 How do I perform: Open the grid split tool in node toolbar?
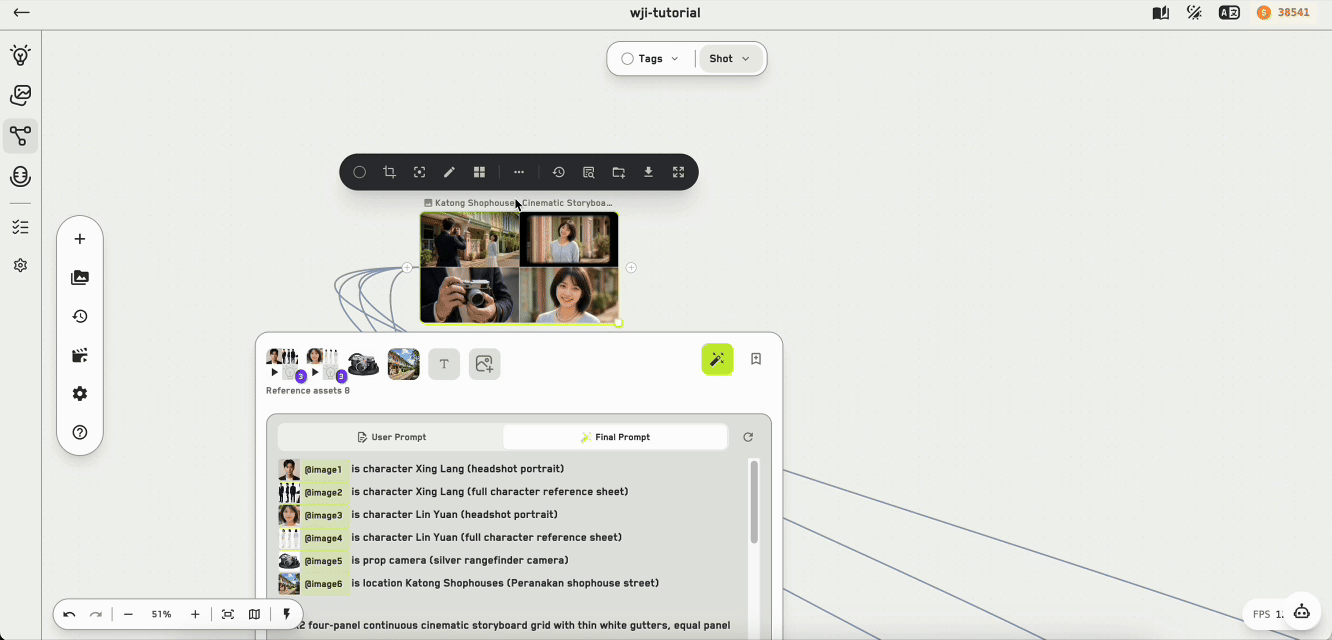coord(479,172)
